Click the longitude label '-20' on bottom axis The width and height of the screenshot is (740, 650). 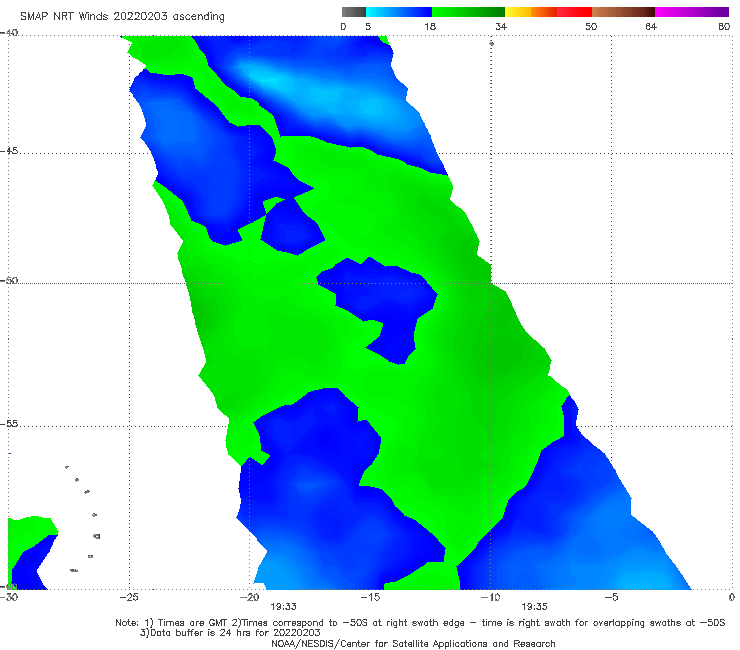click(250, 597)
